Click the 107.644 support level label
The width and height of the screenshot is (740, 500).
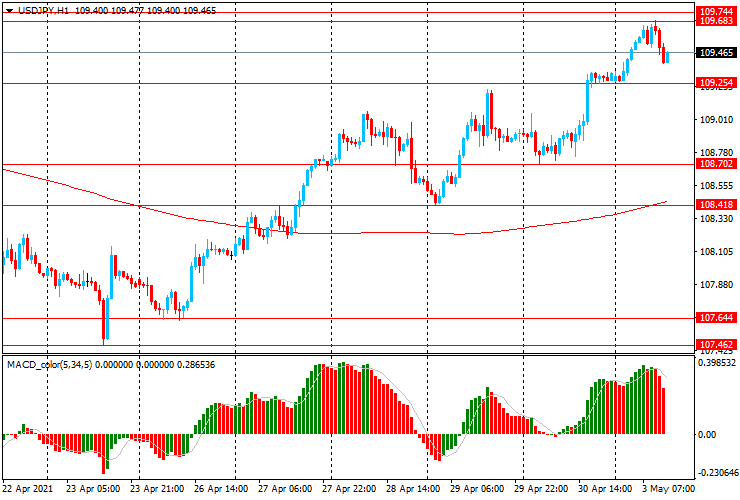pos(716,318)
